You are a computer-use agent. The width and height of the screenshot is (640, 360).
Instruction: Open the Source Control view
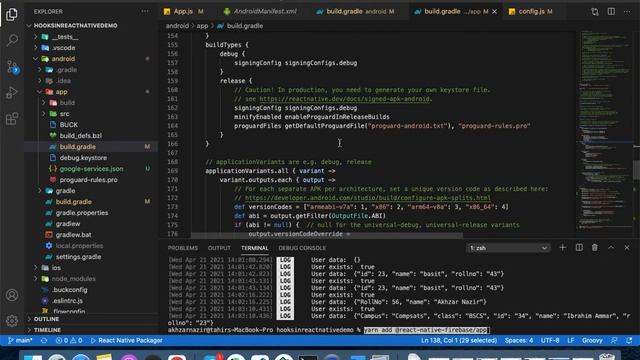12,67
